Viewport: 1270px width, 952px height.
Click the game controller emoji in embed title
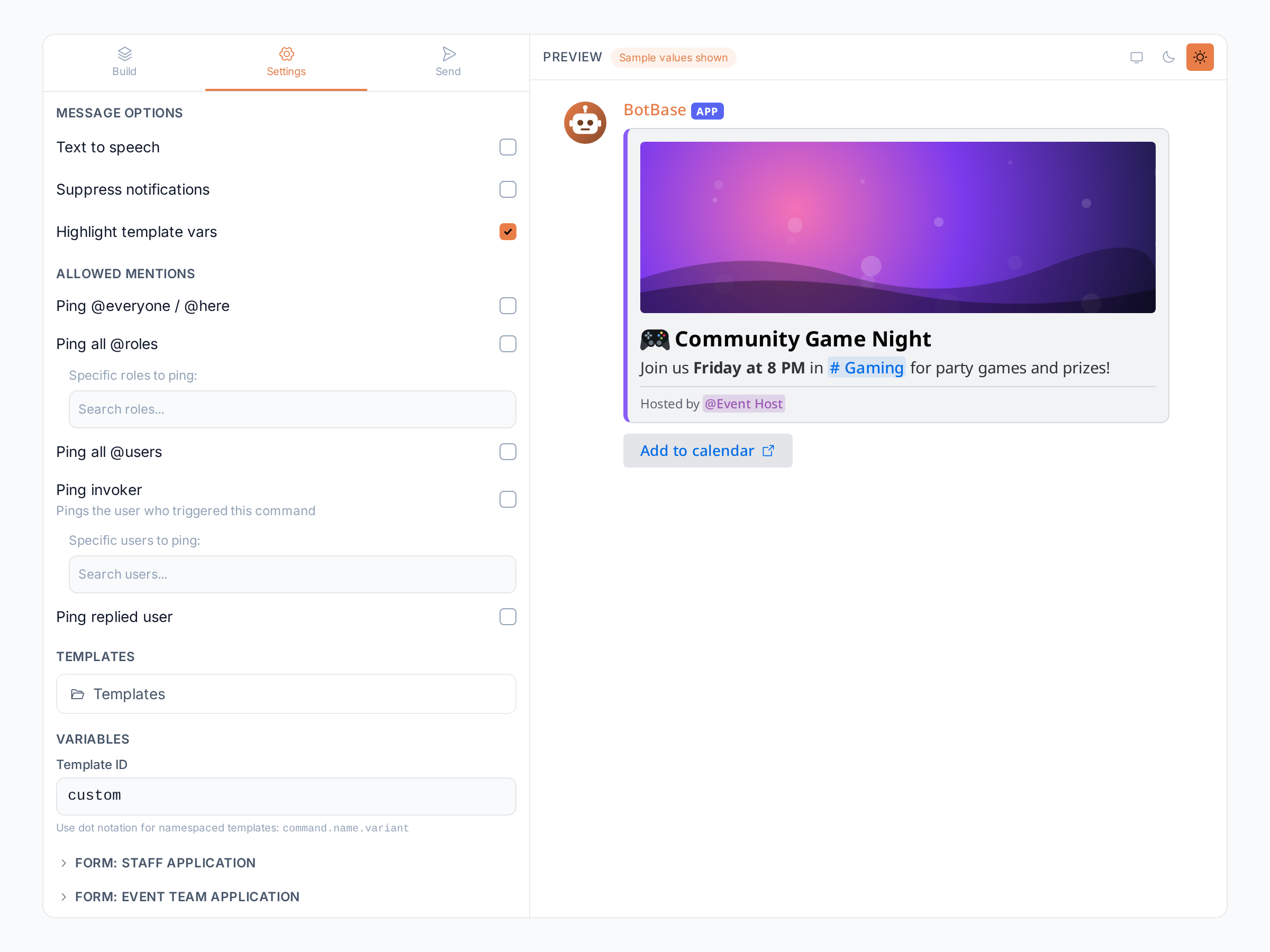(x=655, y=340)
